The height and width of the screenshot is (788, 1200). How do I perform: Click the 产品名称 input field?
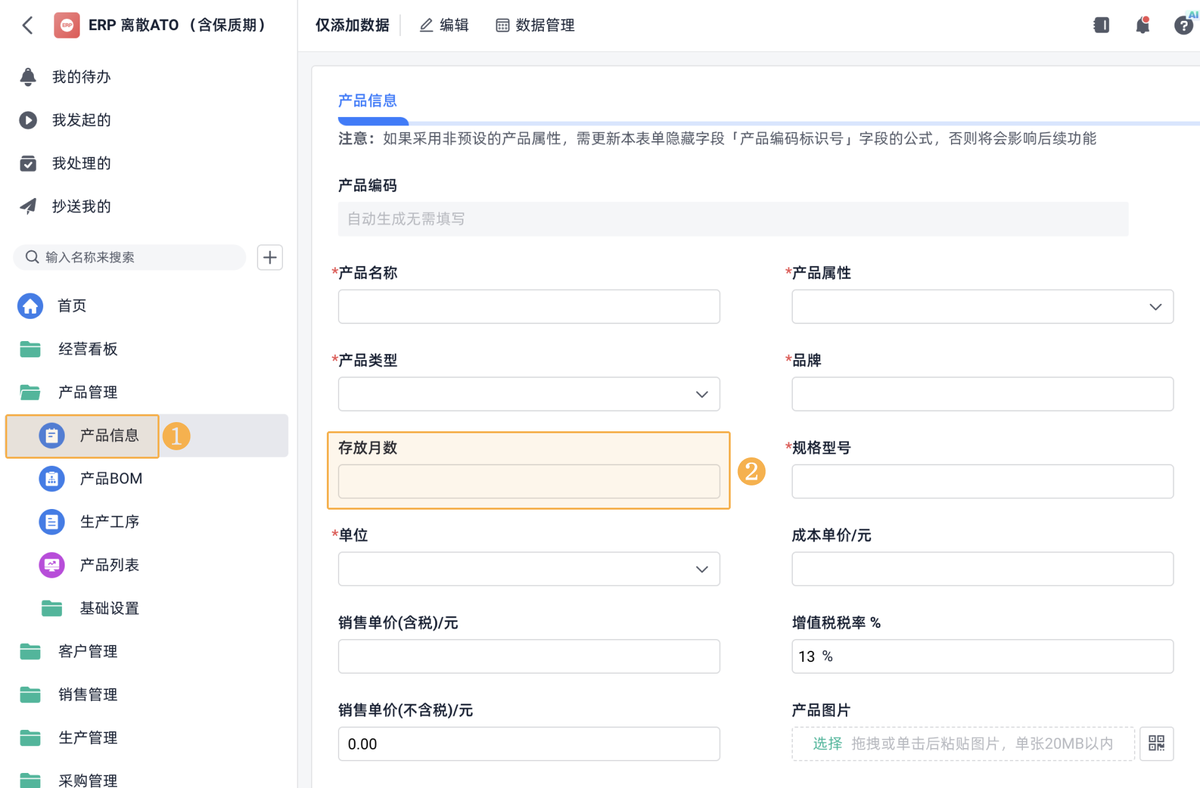tap(529, 307)
